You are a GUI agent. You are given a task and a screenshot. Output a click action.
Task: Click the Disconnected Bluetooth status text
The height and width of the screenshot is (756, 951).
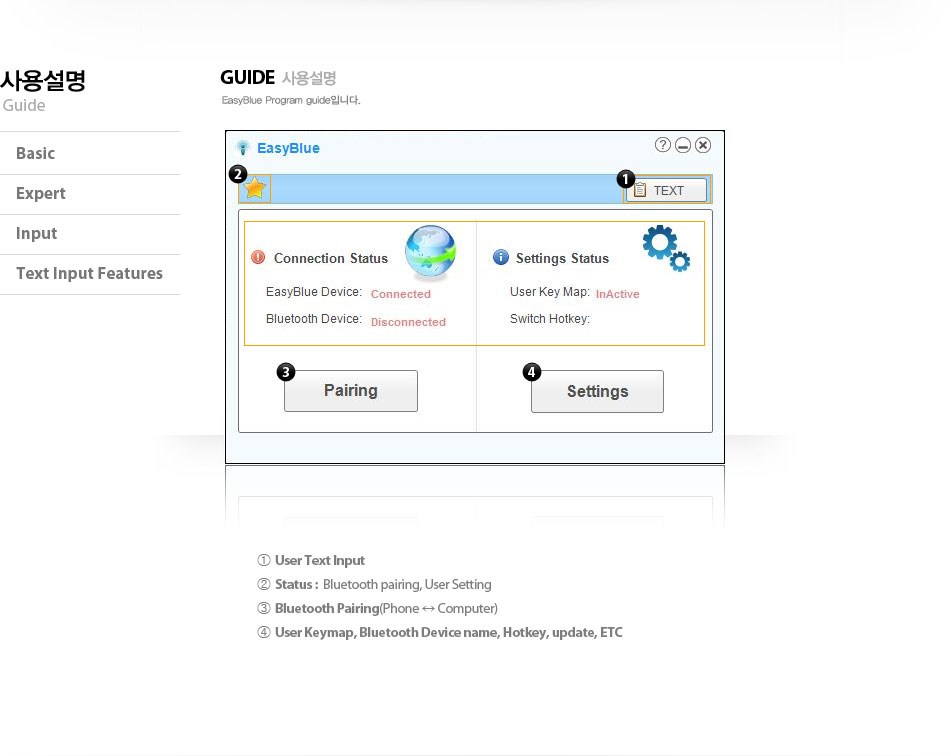tap(408, 322)
